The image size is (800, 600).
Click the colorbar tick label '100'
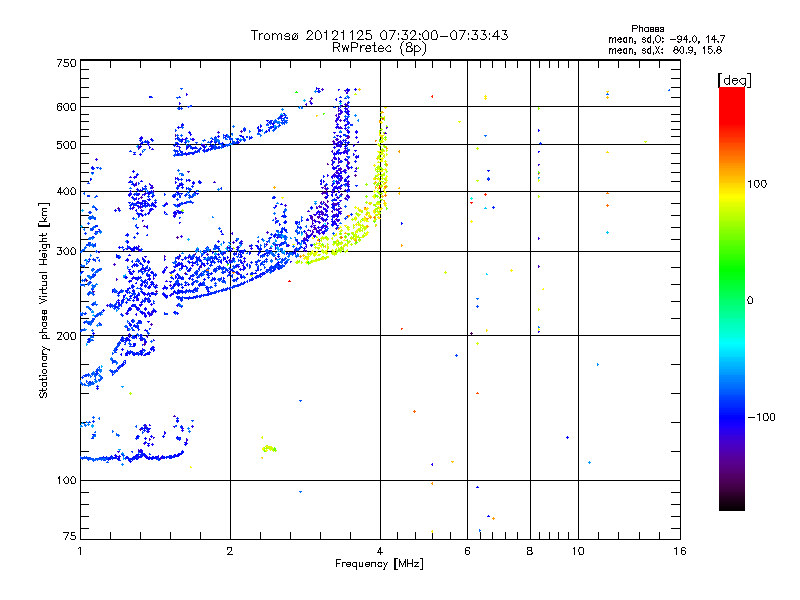tap(757, 184)
